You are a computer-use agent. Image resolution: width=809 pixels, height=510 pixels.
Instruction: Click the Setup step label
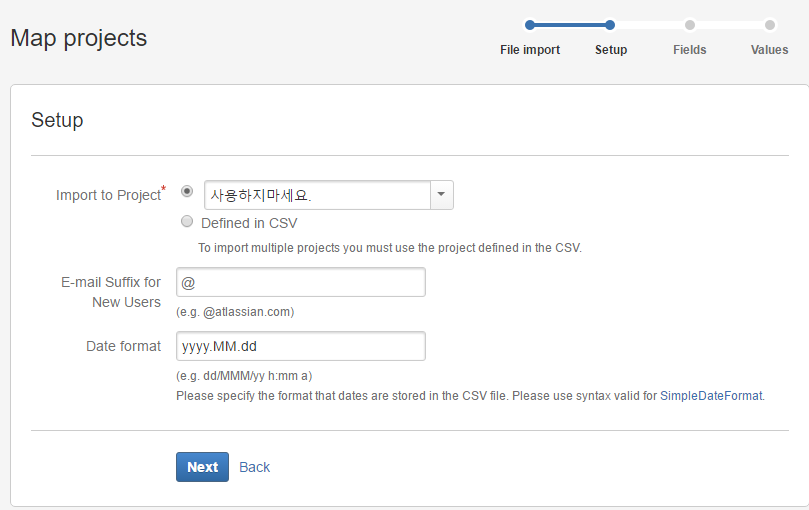611,50
